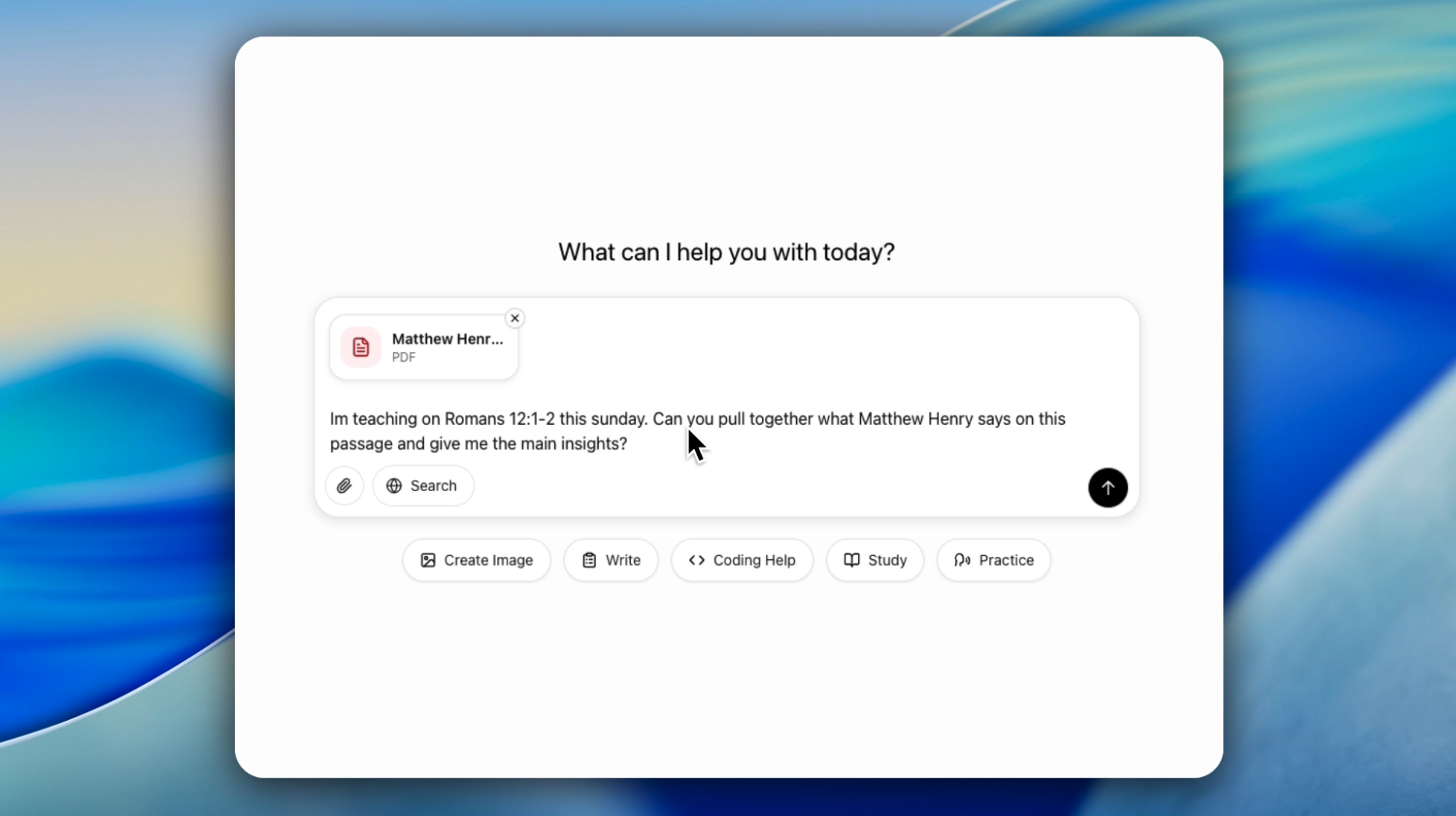Pick the Study suggestion chip
1456x816 pixels.
875,560
